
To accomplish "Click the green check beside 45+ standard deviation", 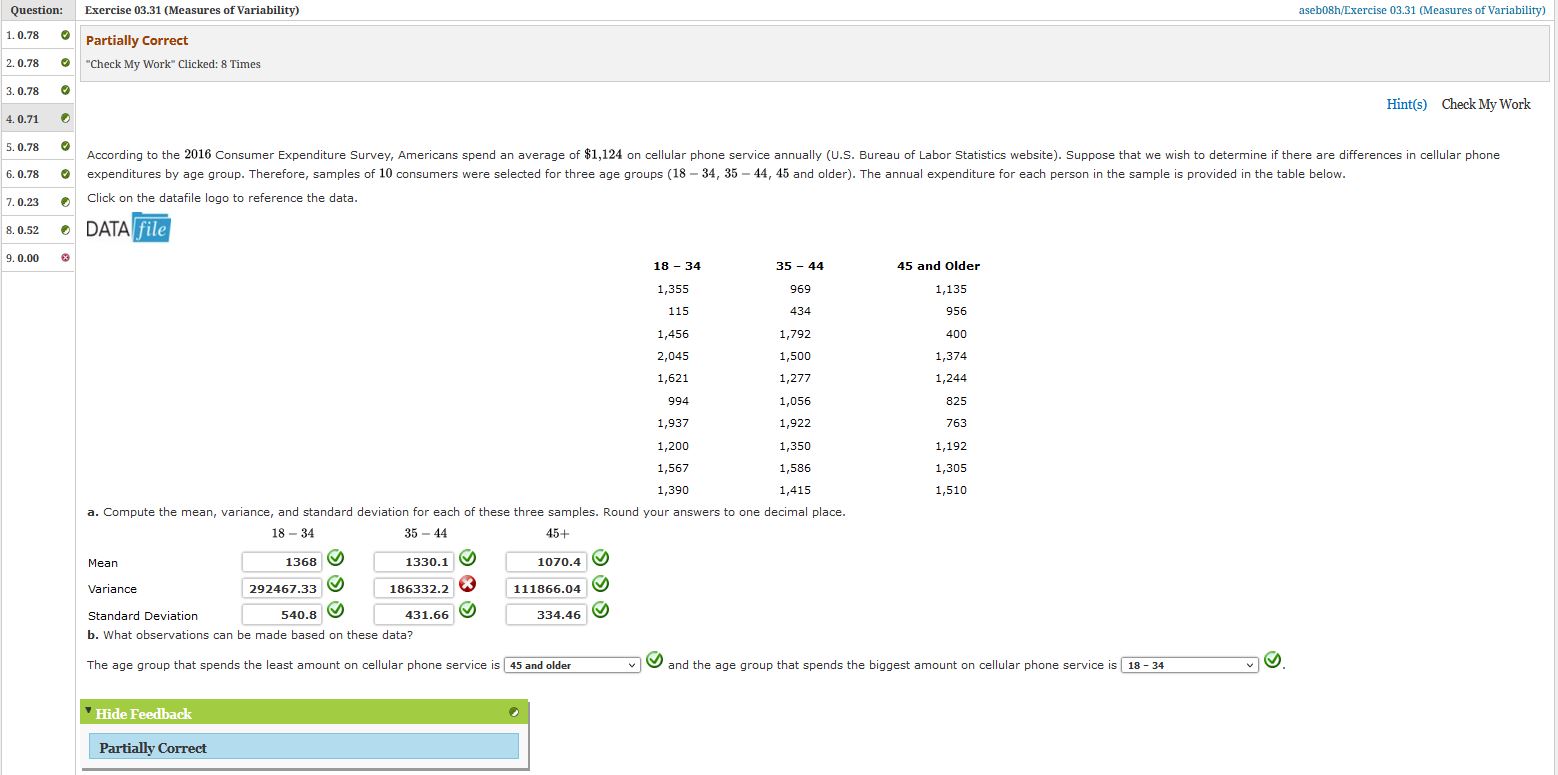I will pyautogui.click(x=599, y=610).
